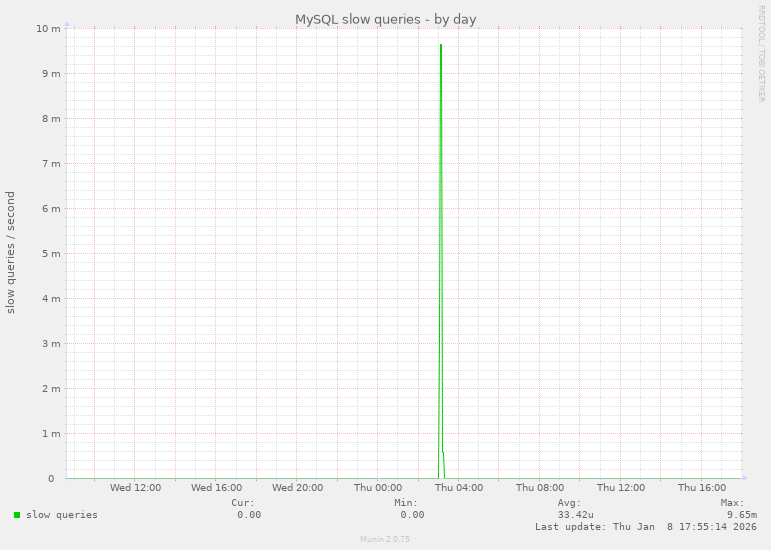Click the '9 m' y-axis label
Viewport: 771px width, 550px height.
pos(51,74)
